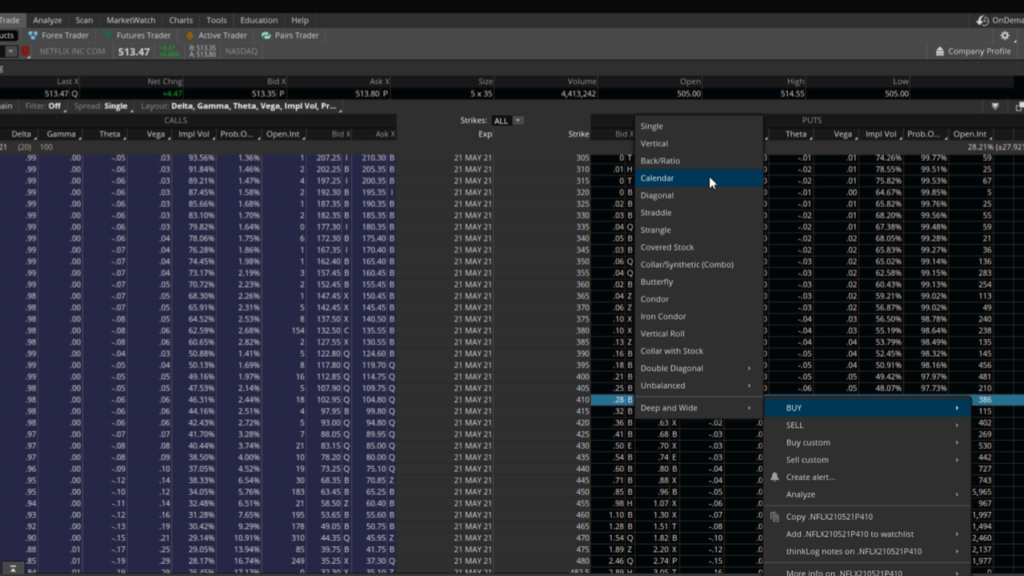
Task: Select Diagonal spread
Action: click(698, 195)
